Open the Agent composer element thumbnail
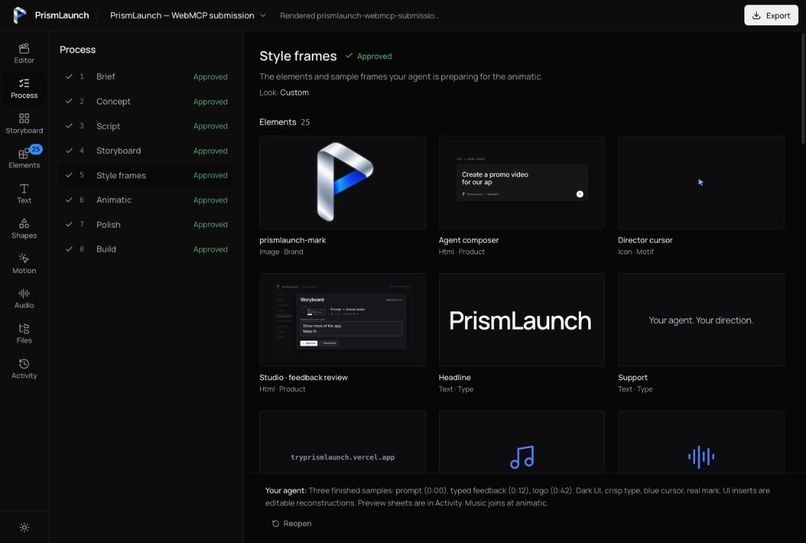This screenshot has height=543, width=806. click(522, 182)
